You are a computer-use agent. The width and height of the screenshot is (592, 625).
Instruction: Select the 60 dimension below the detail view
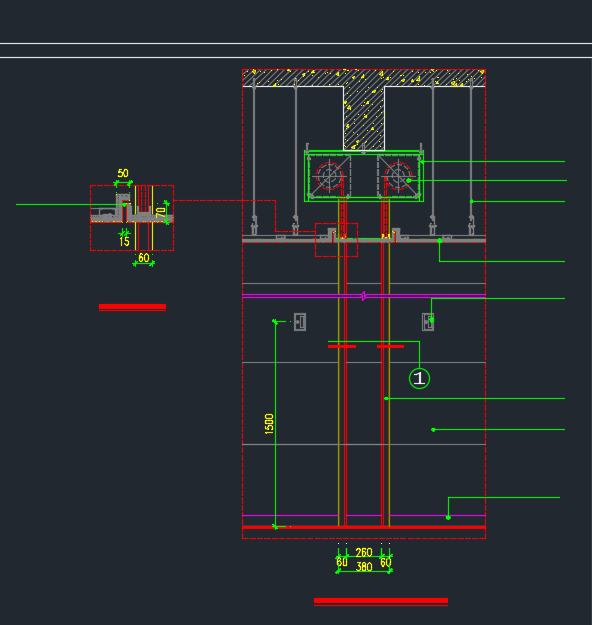[x=144, y=257]
